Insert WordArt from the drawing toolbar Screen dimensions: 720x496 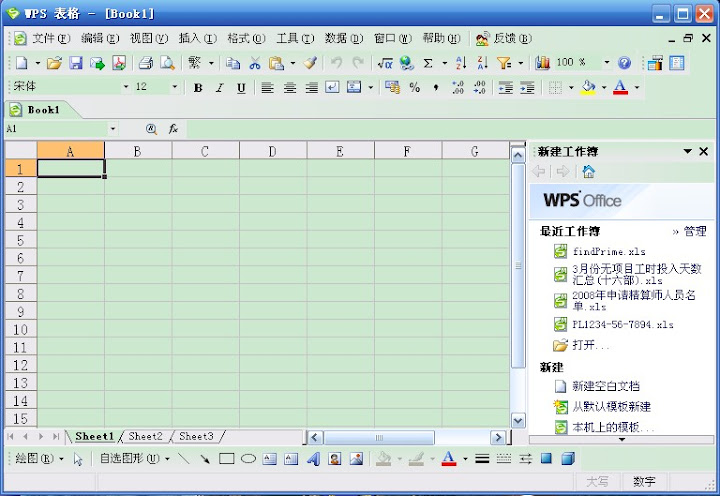[313, 458]
